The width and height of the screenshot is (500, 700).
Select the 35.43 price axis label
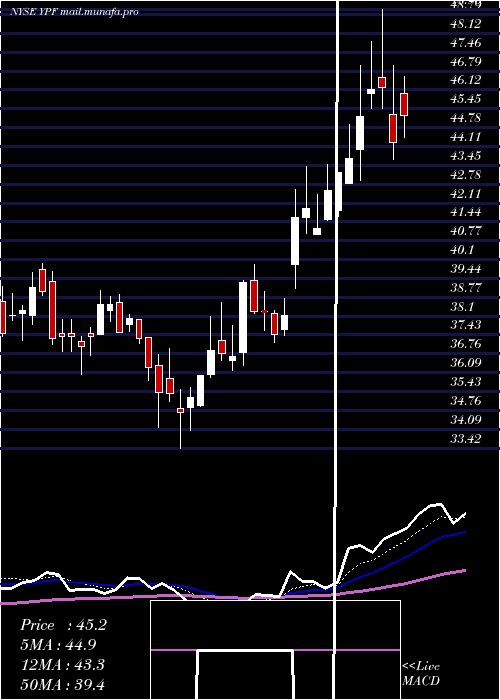pyautogui.click(x=466, y=382)
